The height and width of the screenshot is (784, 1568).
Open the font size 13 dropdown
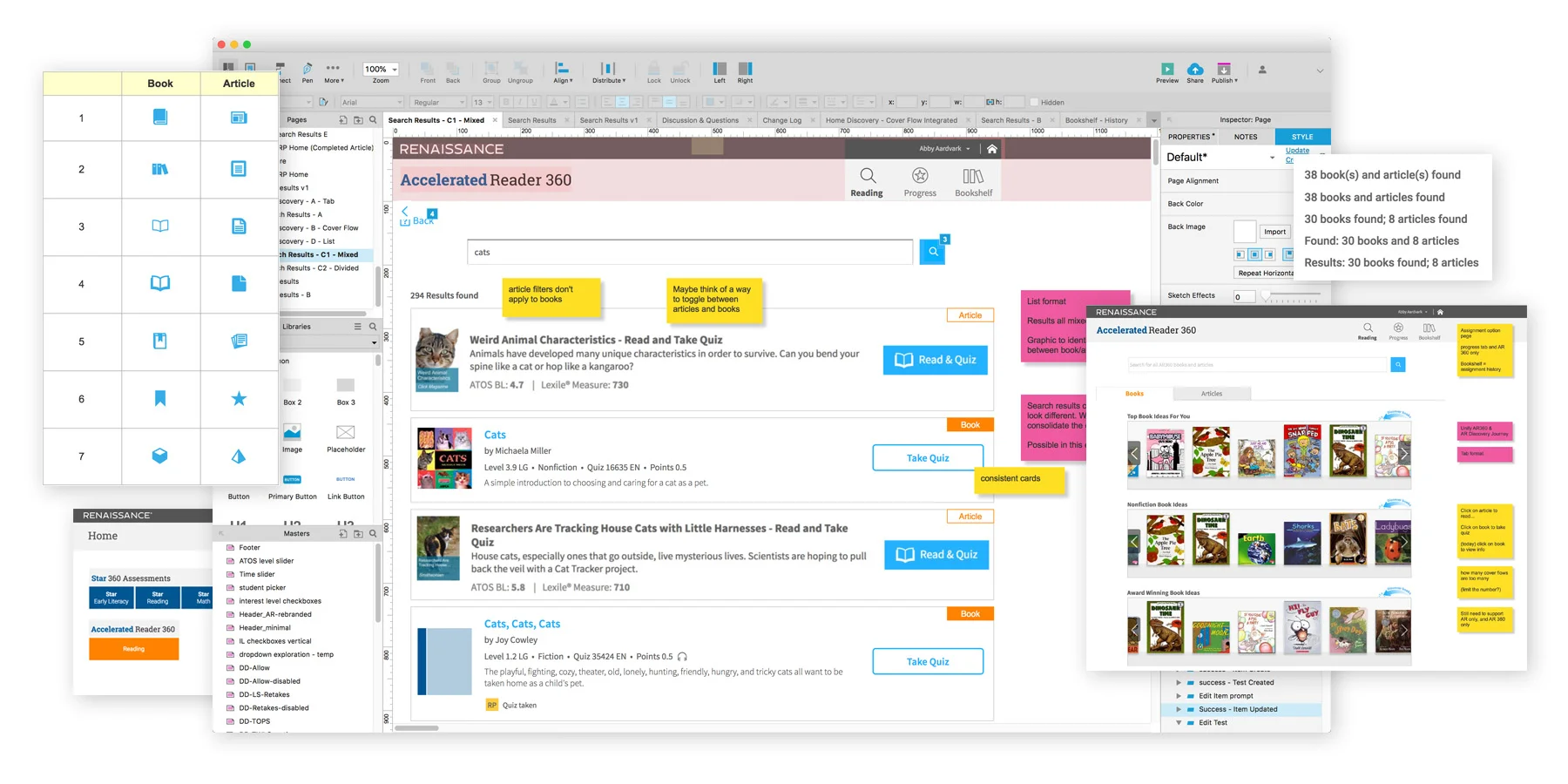tap(483, 102)
